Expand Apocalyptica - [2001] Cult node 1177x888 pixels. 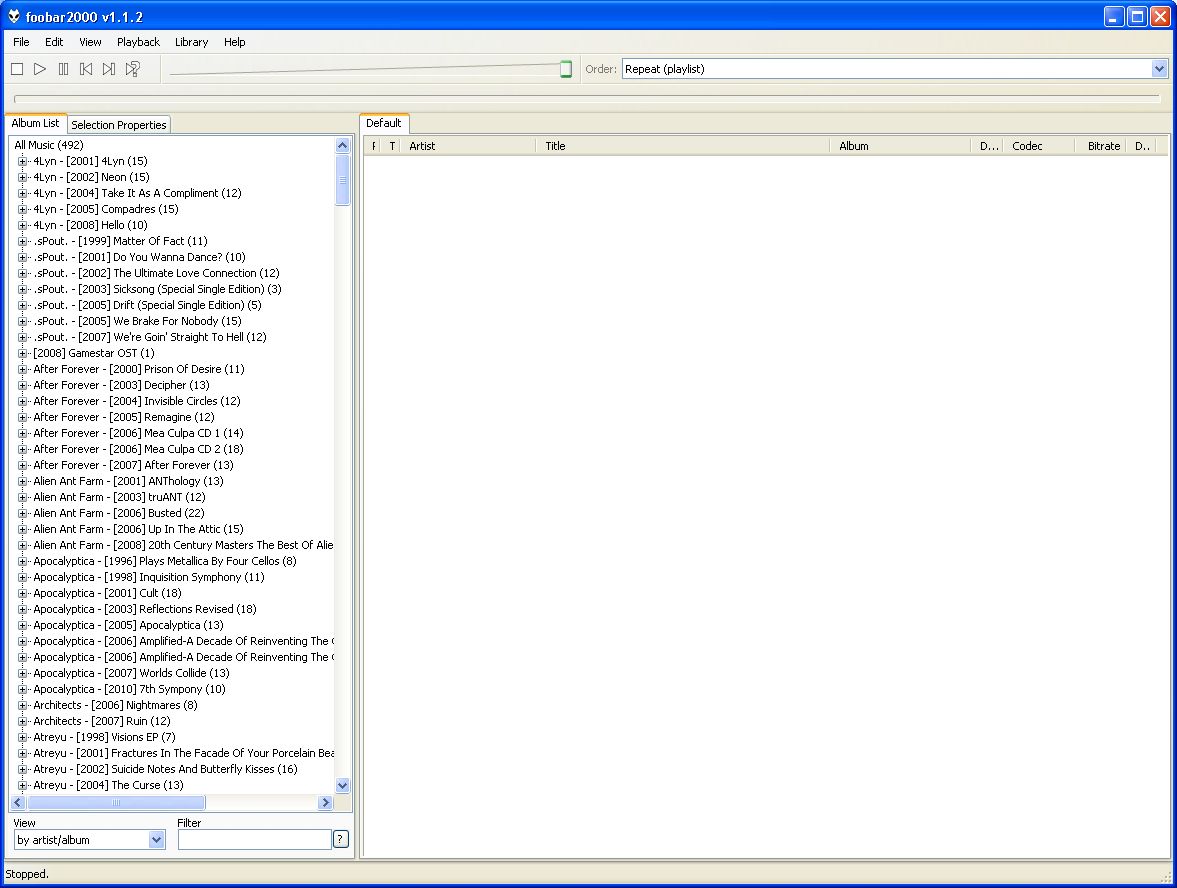point(23,593)
